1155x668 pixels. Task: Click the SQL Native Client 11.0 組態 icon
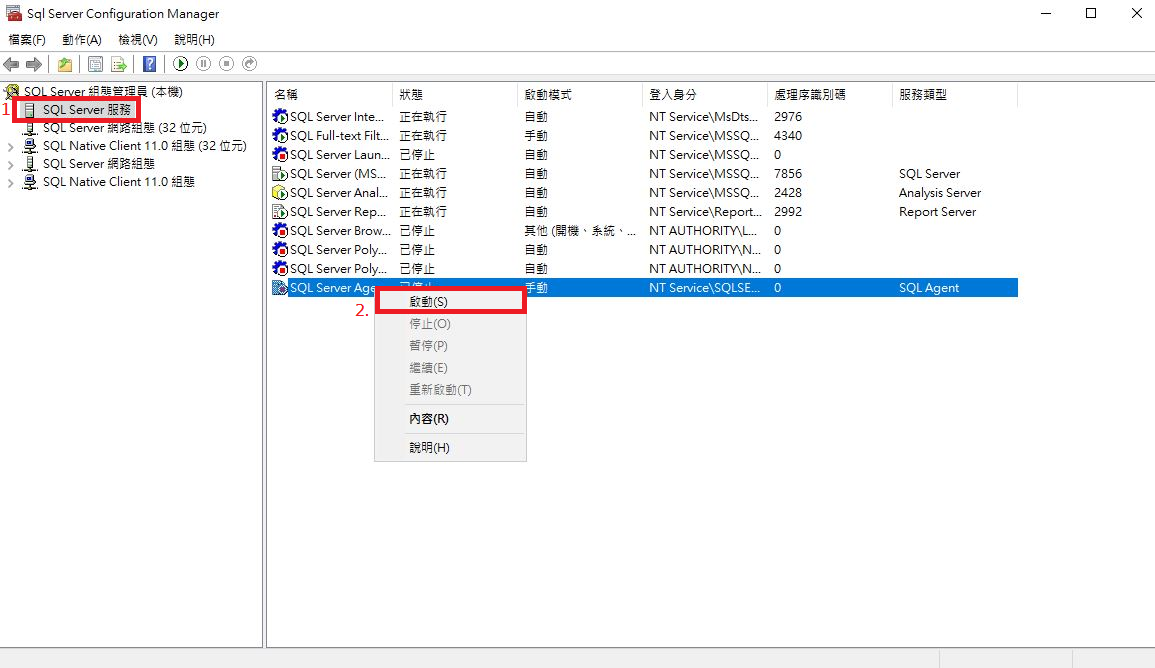point(30,182)
